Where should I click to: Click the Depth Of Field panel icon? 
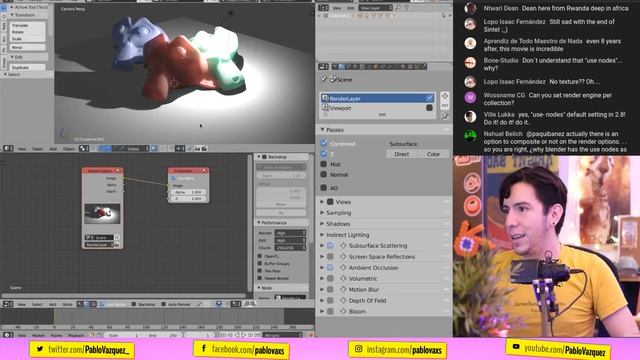tap(343, 300)
